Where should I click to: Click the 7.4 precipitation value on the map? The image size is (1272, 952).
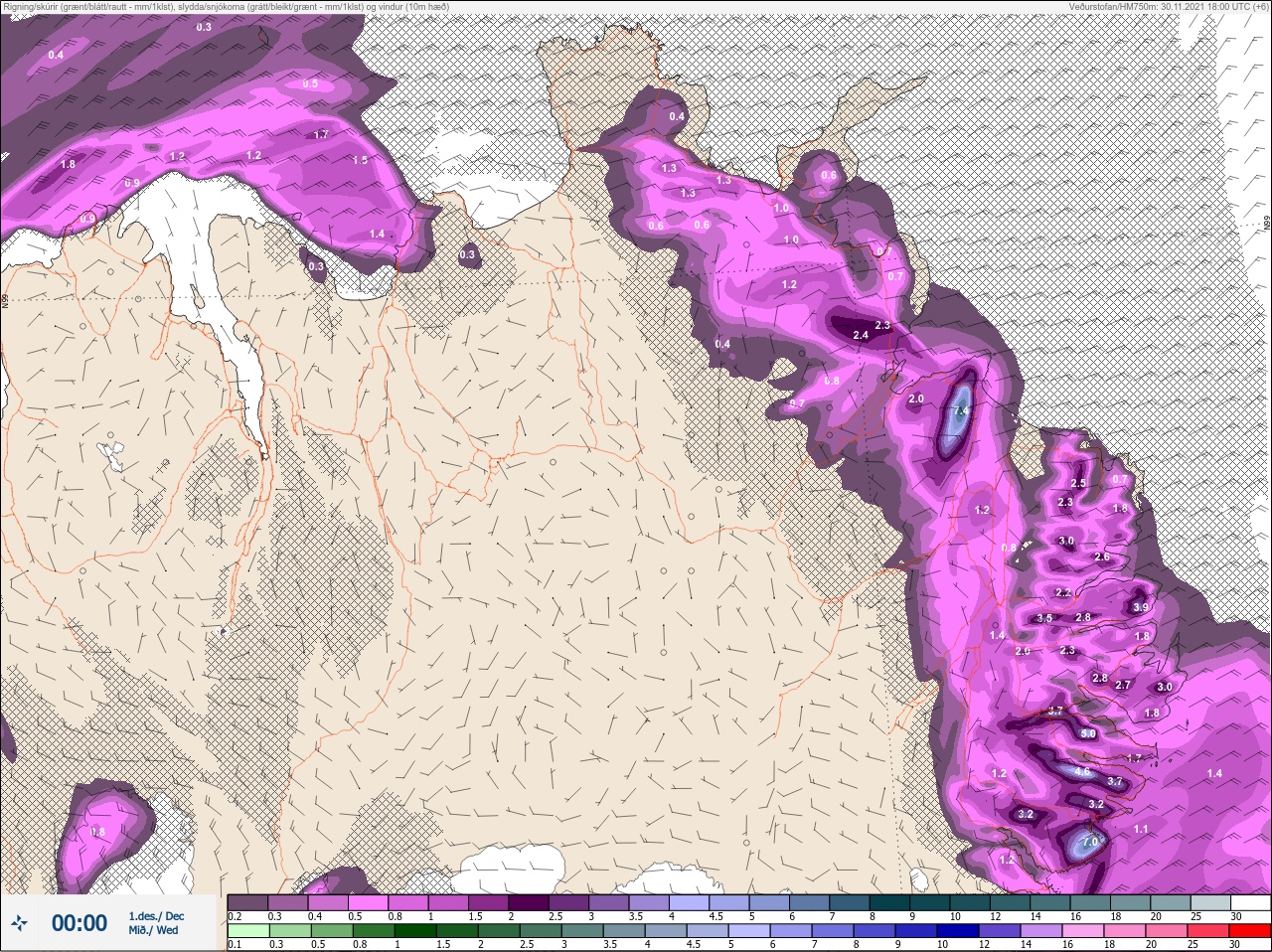[960, 410]
